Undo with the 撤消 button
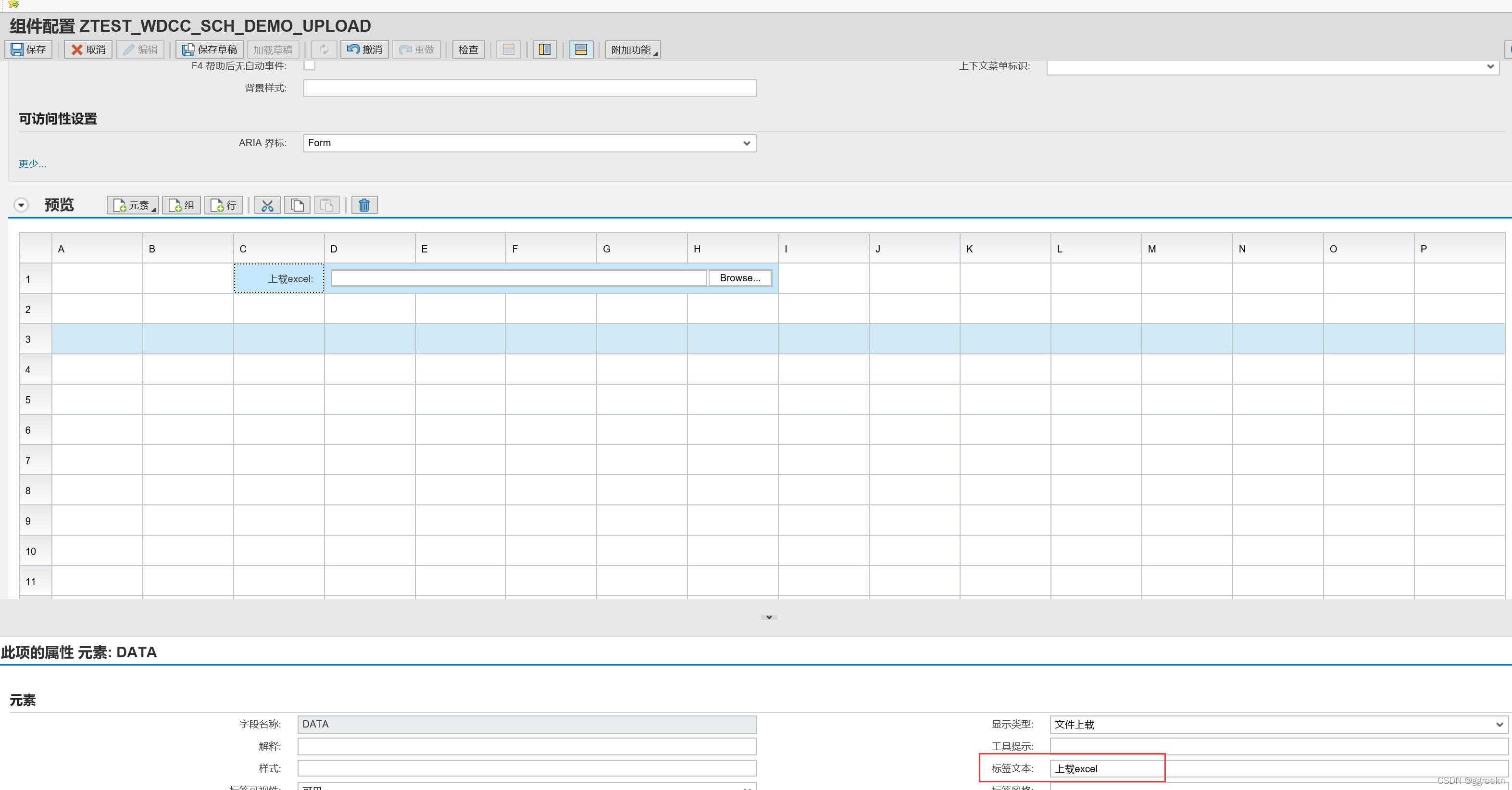 (364, 50)
